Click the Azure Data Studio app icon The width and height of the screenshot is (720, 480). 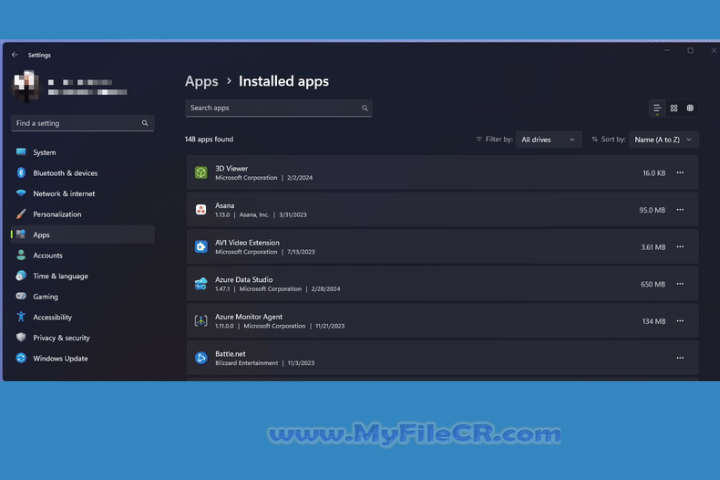point(201,284)
